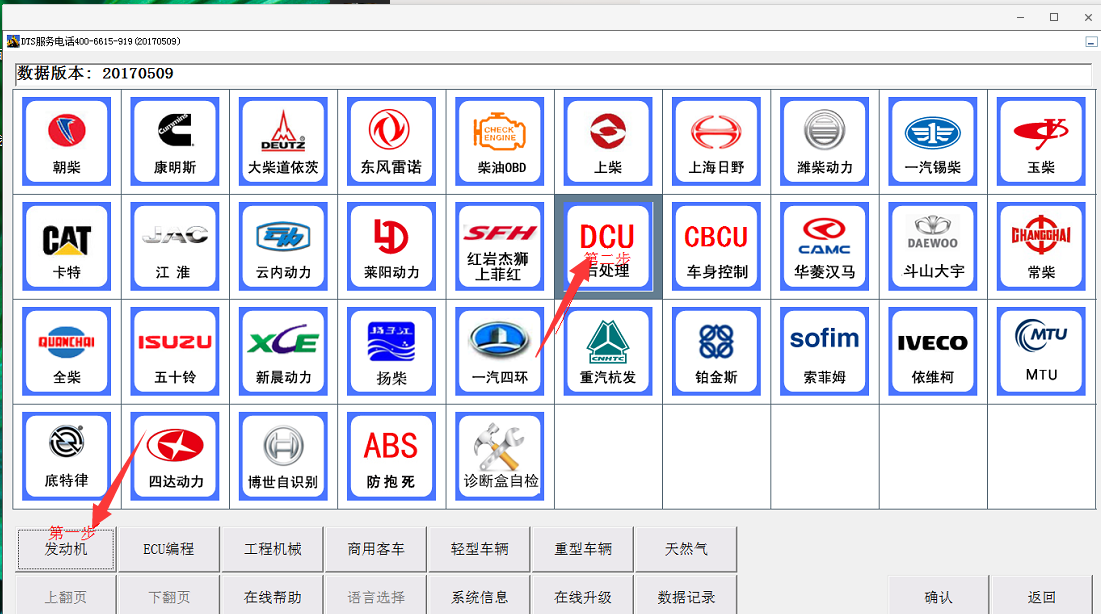1101x614 pixels.
Task: Open the 四达动力 icon
Action: point(175,456)
